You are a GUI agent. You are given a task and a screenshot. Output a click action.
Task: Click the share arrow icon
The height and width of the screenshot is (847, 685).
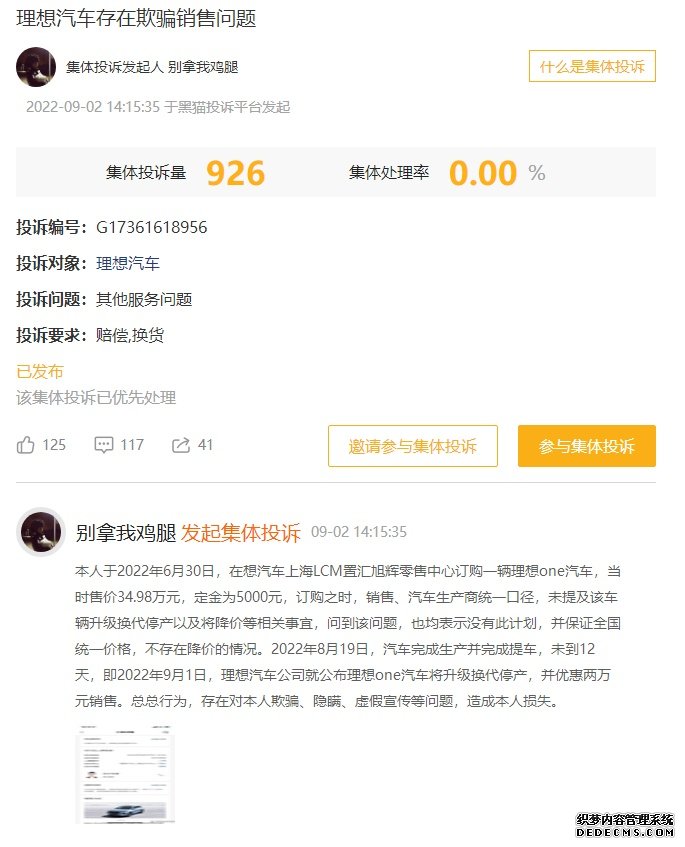click(x=180, y=445)
